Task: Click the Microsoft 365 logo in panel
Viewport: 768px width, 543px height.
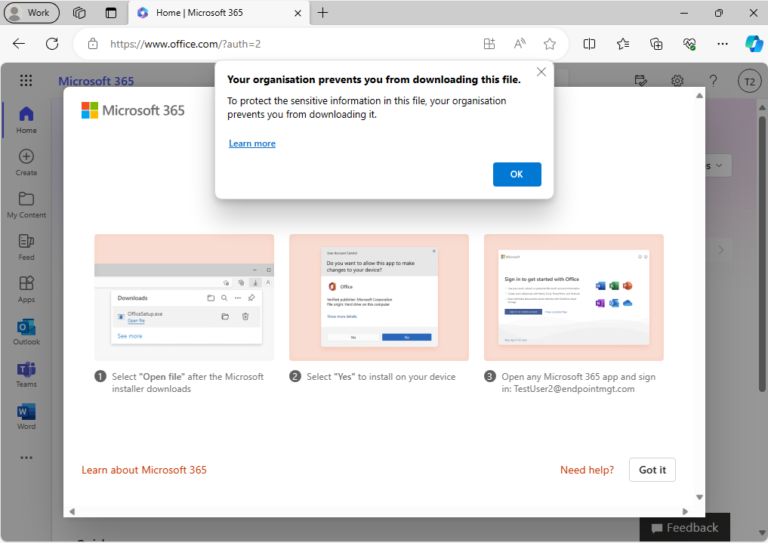Action: (133, 111)
